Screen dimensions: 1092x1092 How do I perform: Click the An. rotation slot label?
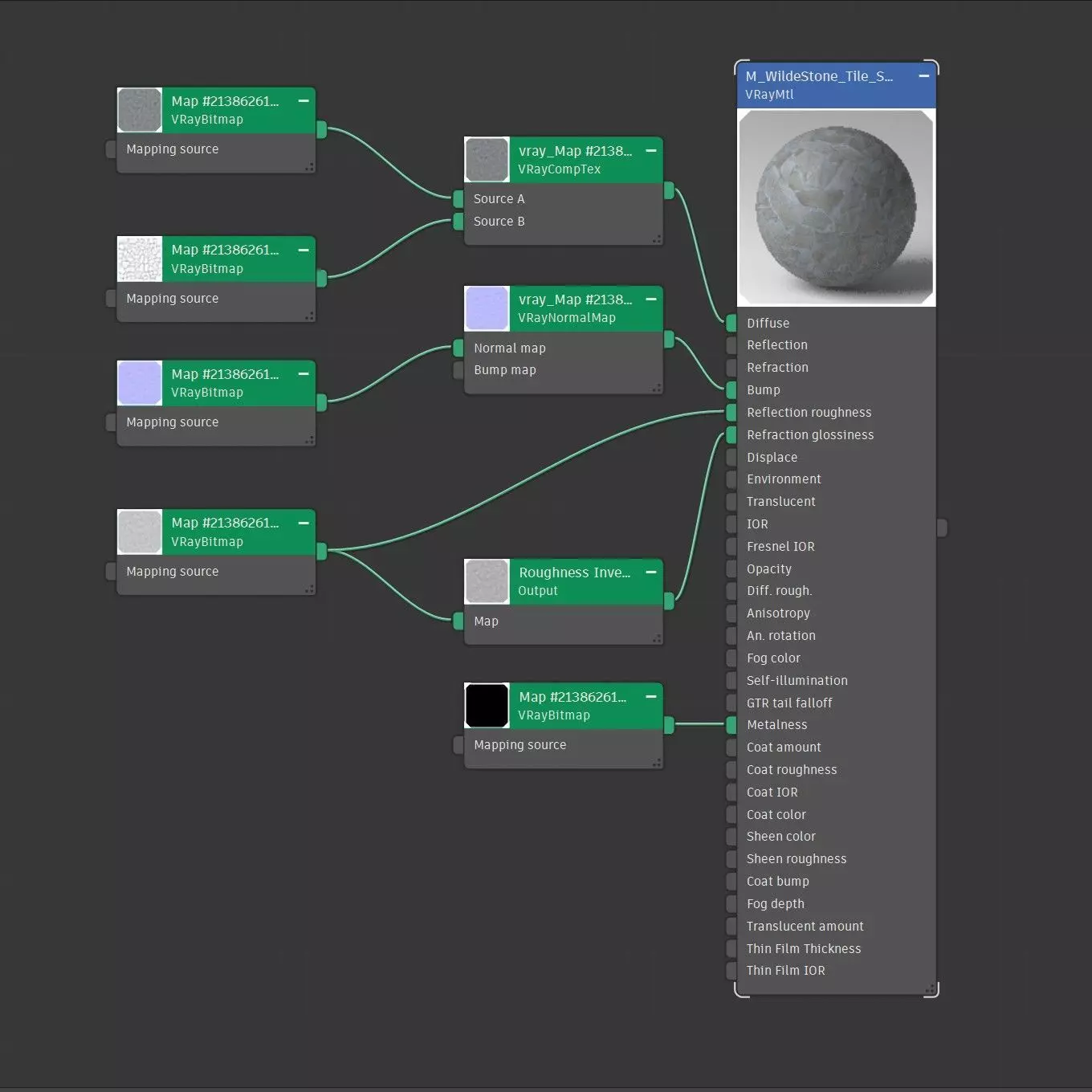point(780,636)
